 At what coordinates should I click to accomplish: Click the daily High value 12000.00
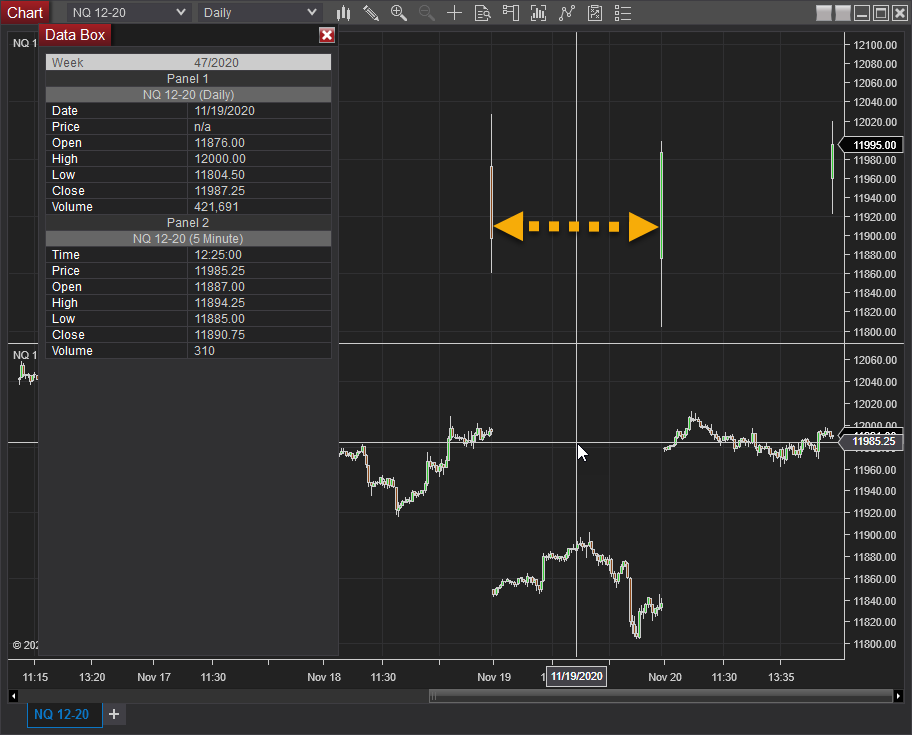[220, 159]
